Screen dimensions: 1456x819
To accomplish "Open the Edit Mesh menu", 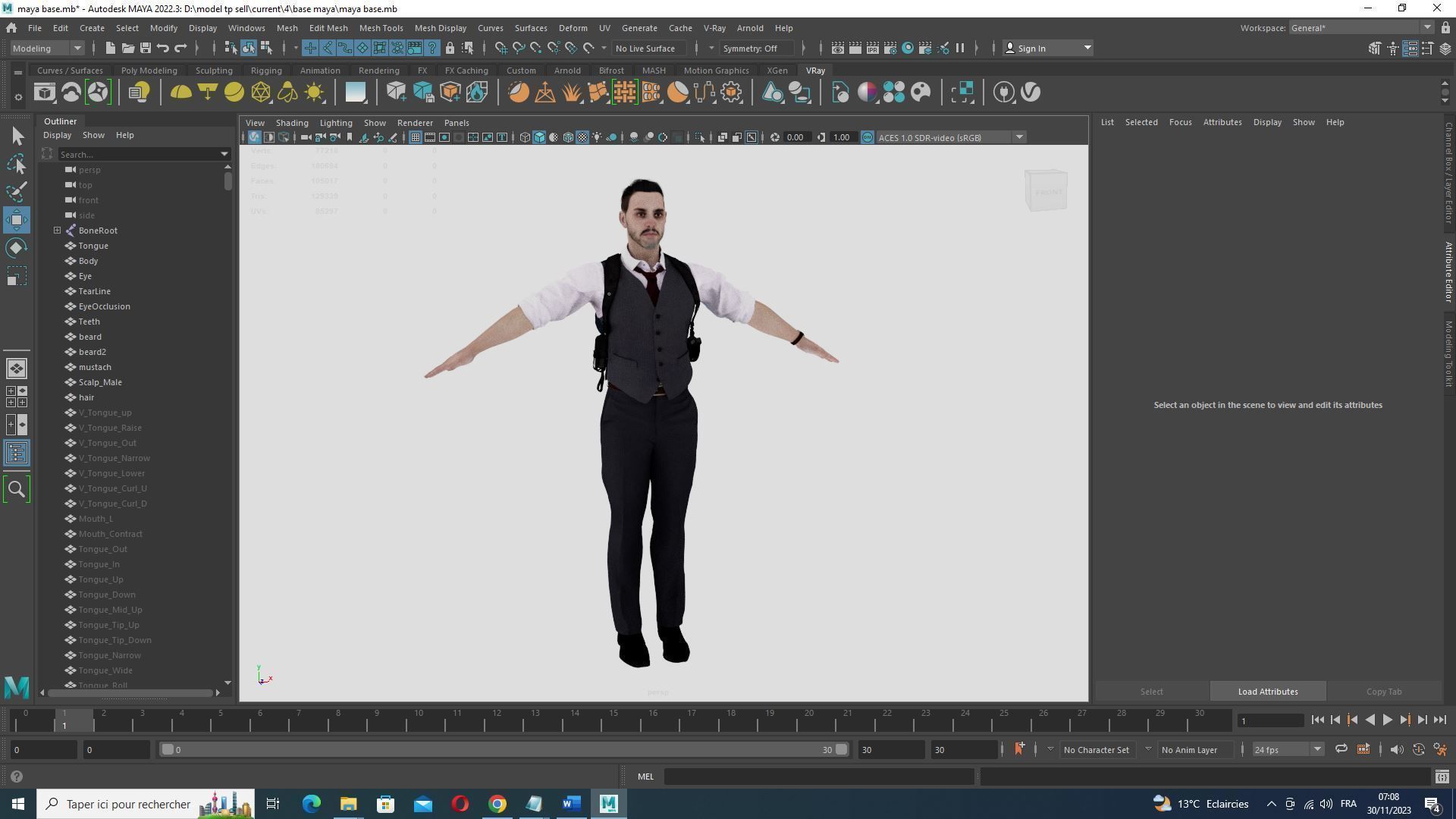I will pos(328,28).
